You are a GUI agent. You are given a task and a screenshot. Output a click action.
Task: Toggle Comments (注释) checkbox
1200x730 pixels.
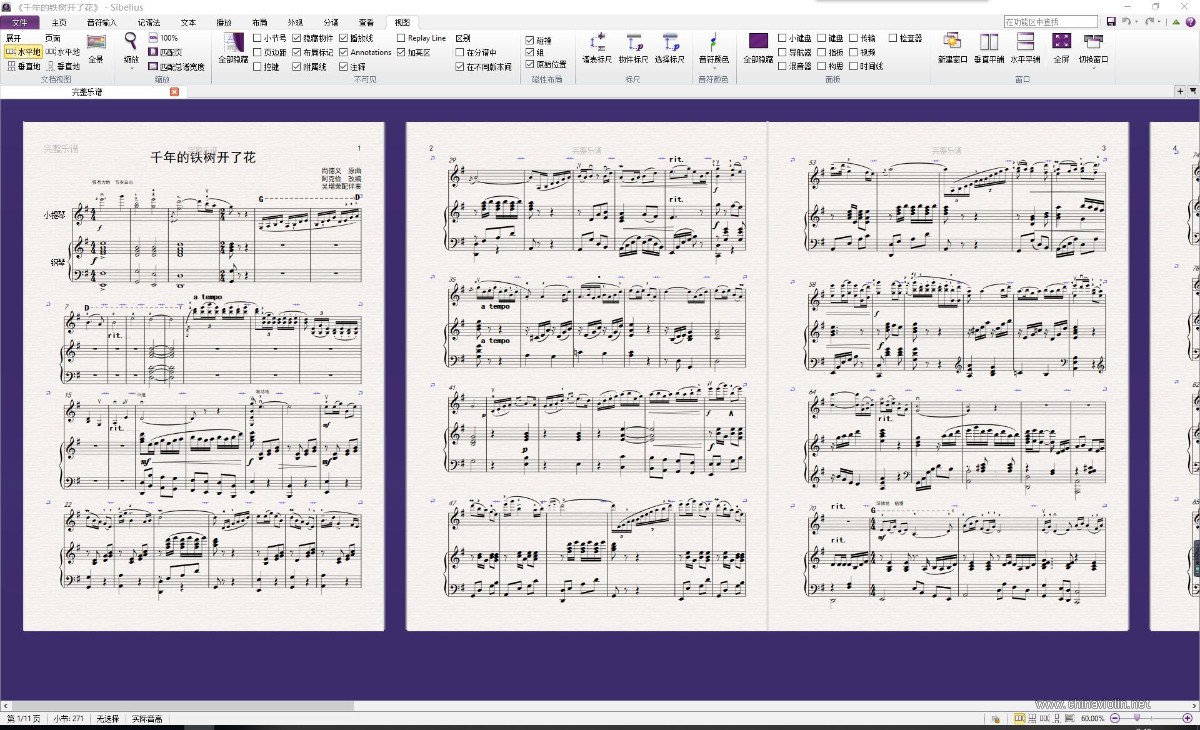coord(344,67)
